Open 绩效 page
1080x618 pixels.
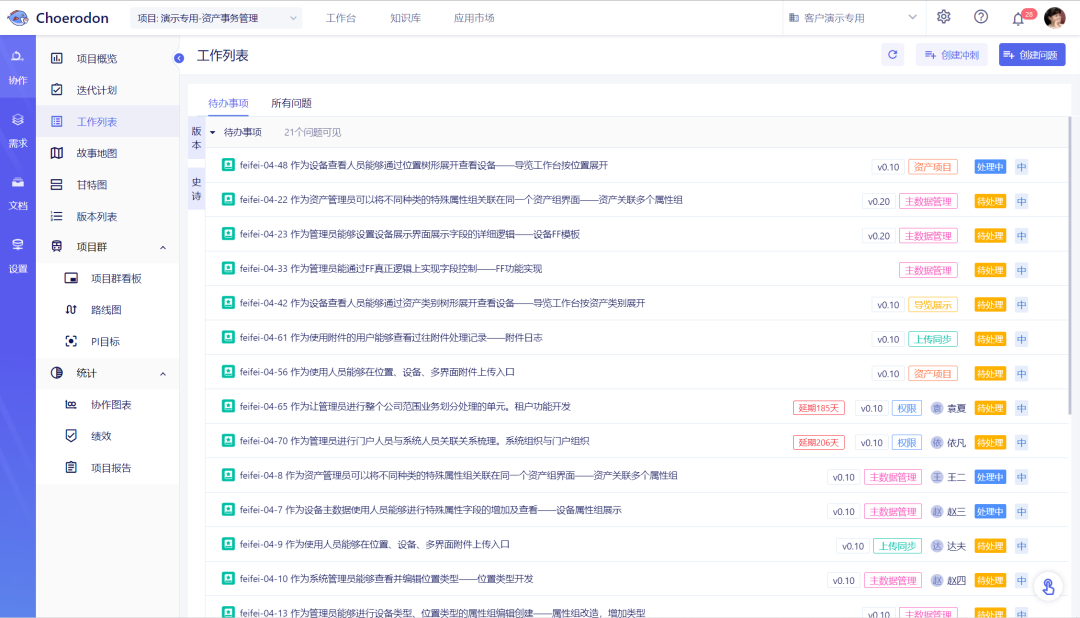[107, 436]
